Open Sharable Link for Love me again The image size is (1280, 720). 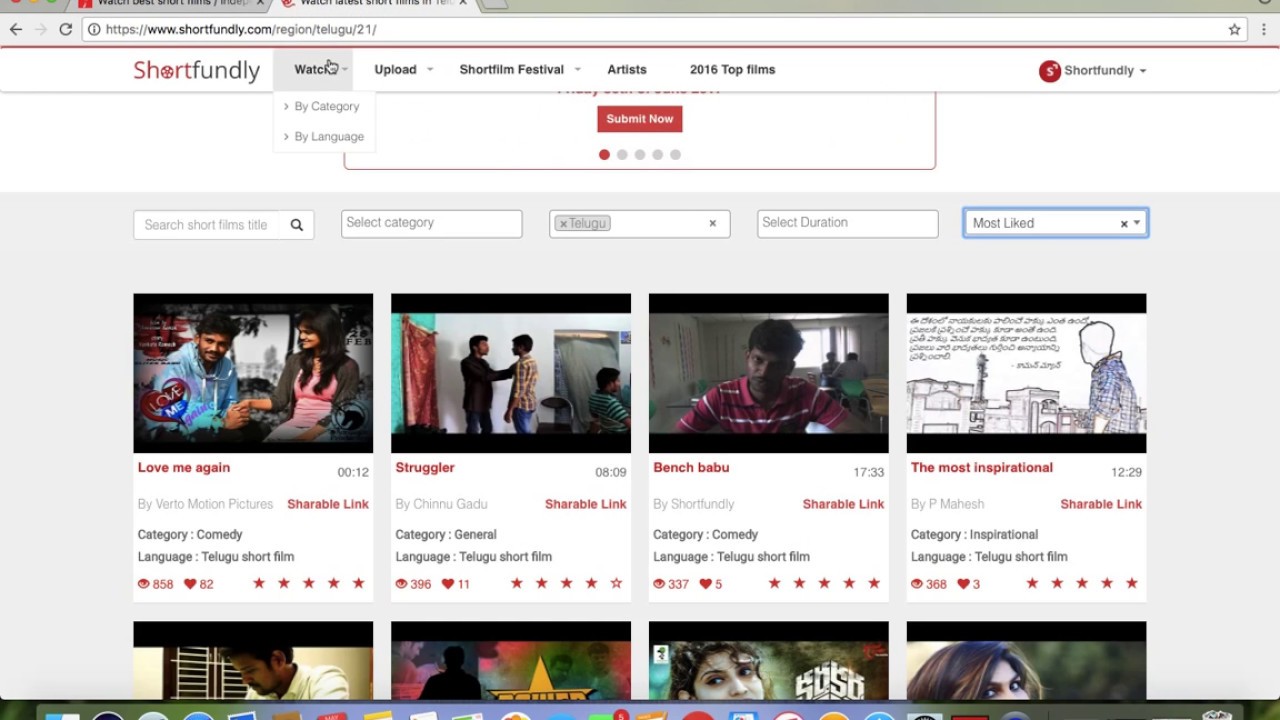pos(328,505)
